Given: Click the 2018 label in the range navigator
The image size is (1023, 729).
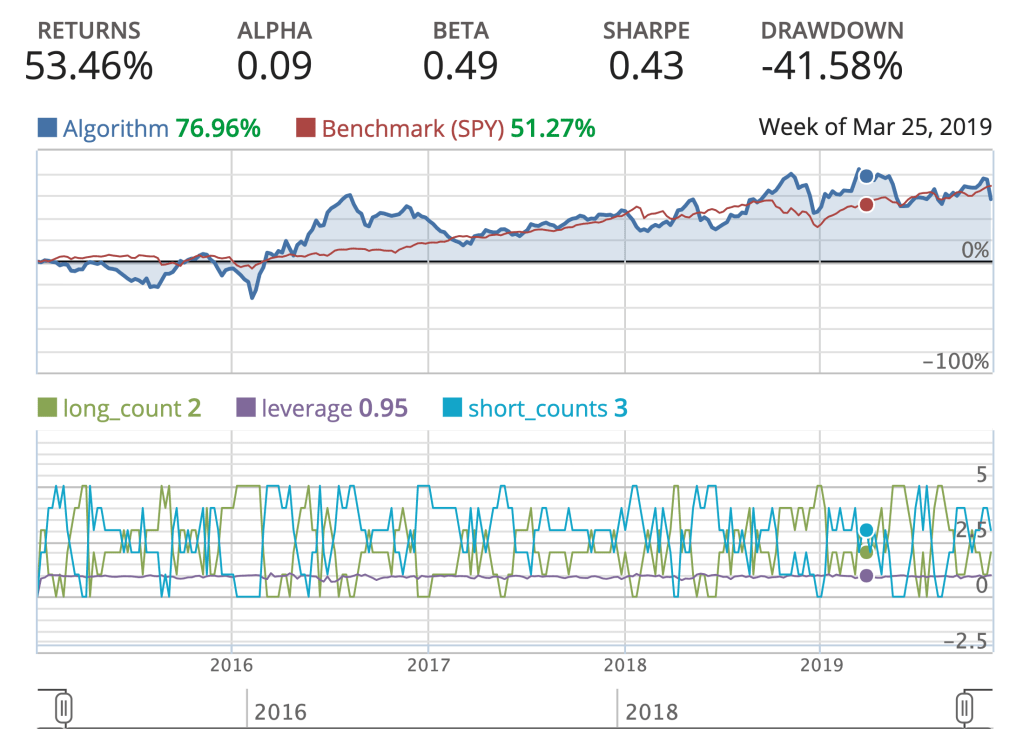Looking at the screenshot, I should 652,712.
